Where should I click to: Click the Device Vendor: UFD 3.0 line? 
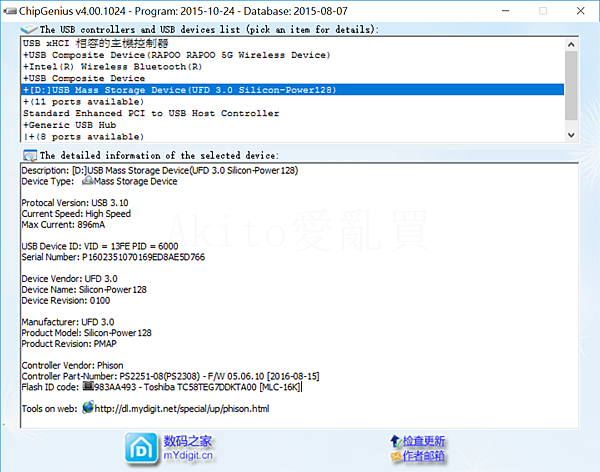[70, 279]
